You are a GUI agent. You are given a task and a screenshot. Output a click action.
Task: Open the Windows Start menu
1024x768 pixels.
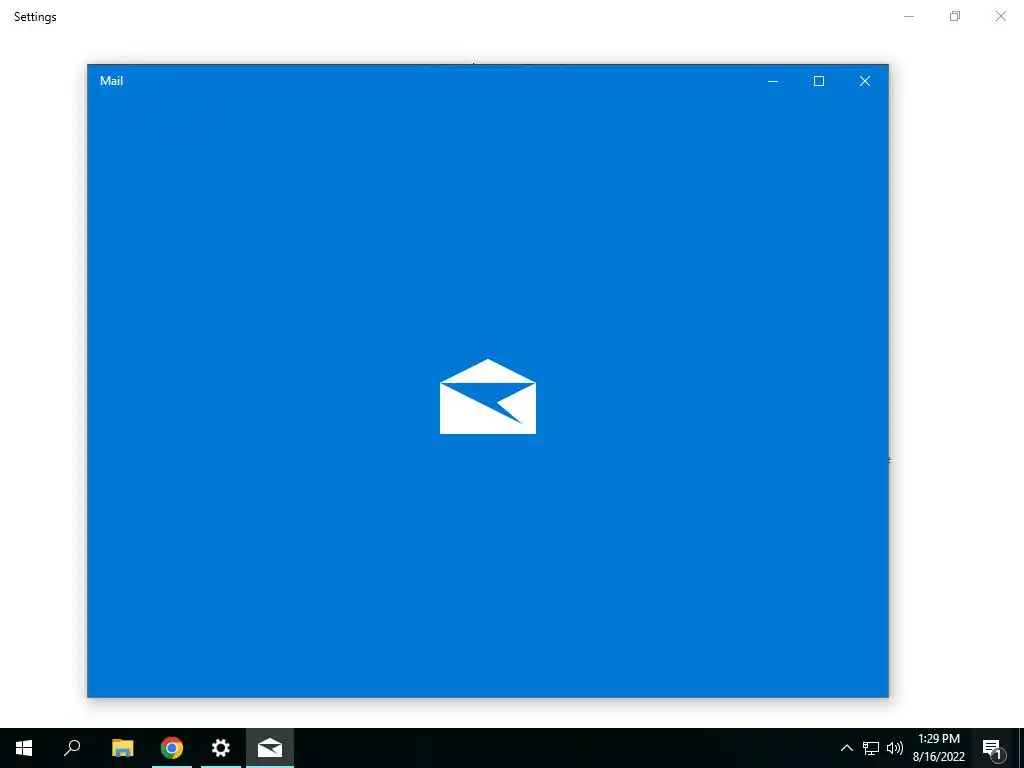point(24,748)
